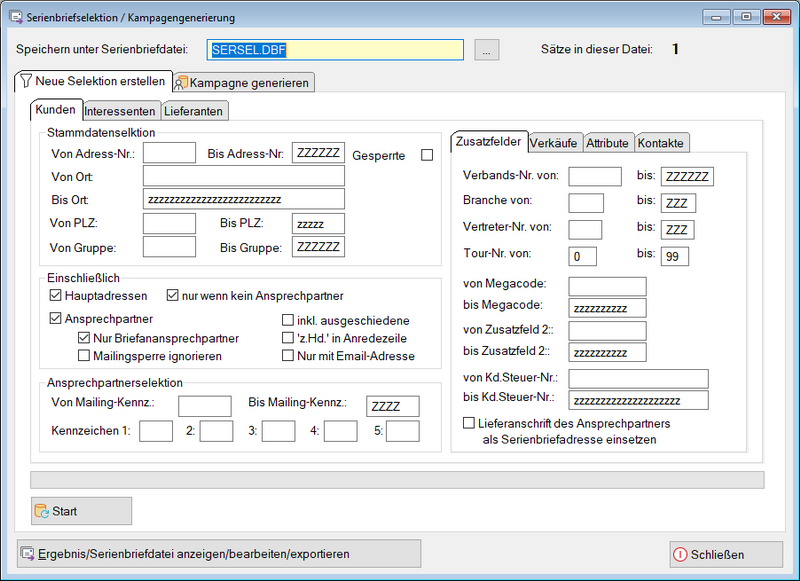Open the Attribute tab
This screenshot has height=581, width=800.
[607, 143]
